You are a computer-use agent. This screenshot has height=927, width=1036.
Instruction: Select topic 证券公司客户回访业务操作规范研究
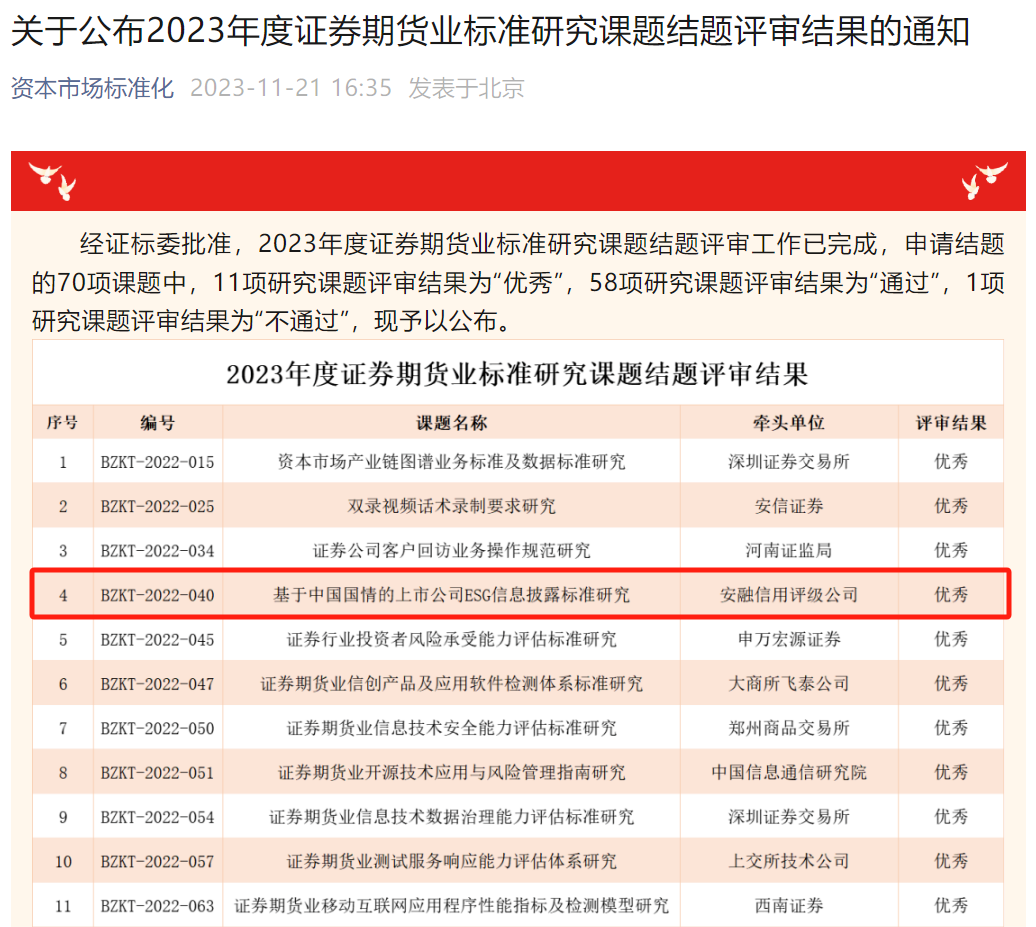451,550
